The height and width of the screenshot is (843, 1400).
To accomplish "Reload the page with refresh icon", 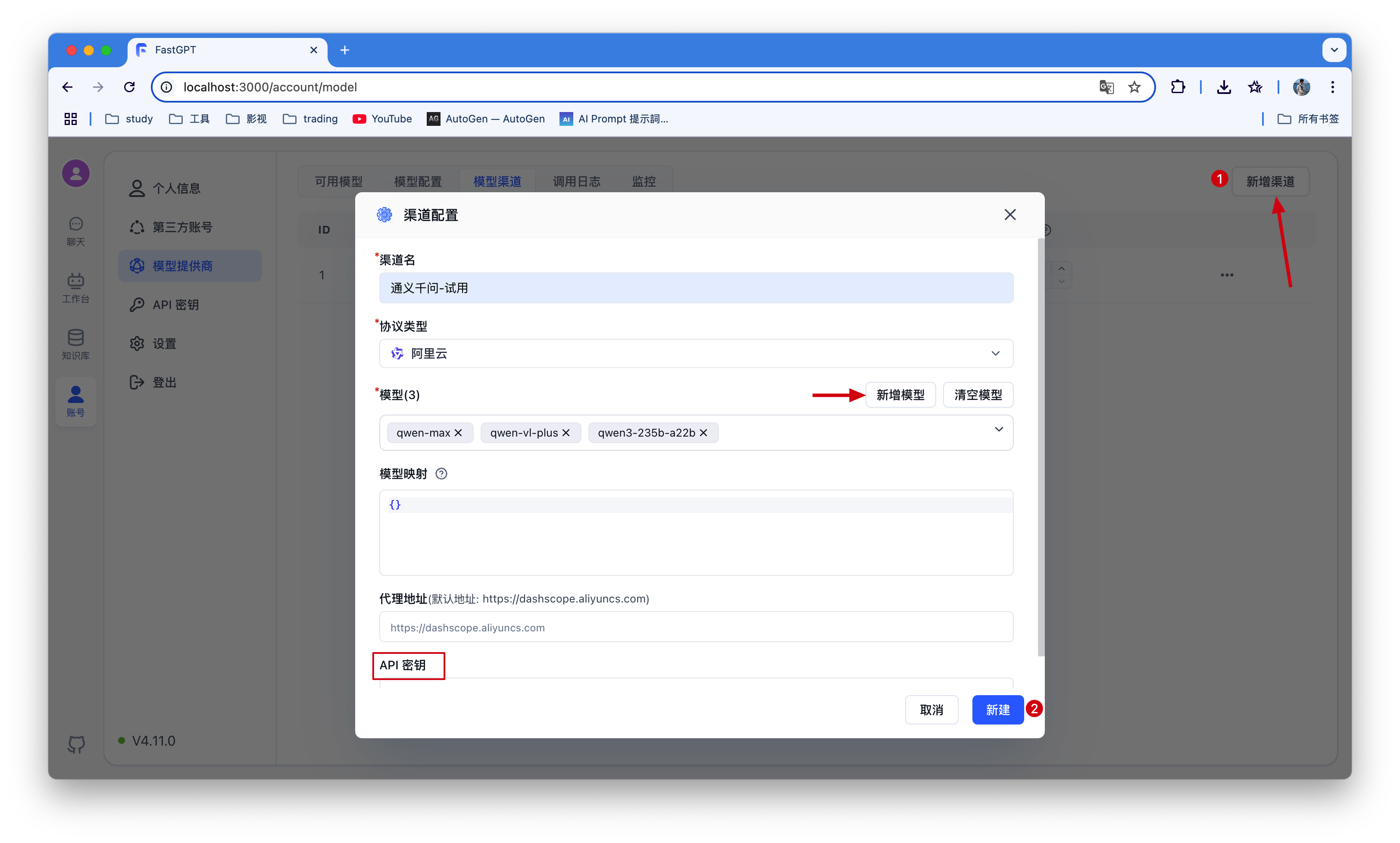I will (129, 87).
